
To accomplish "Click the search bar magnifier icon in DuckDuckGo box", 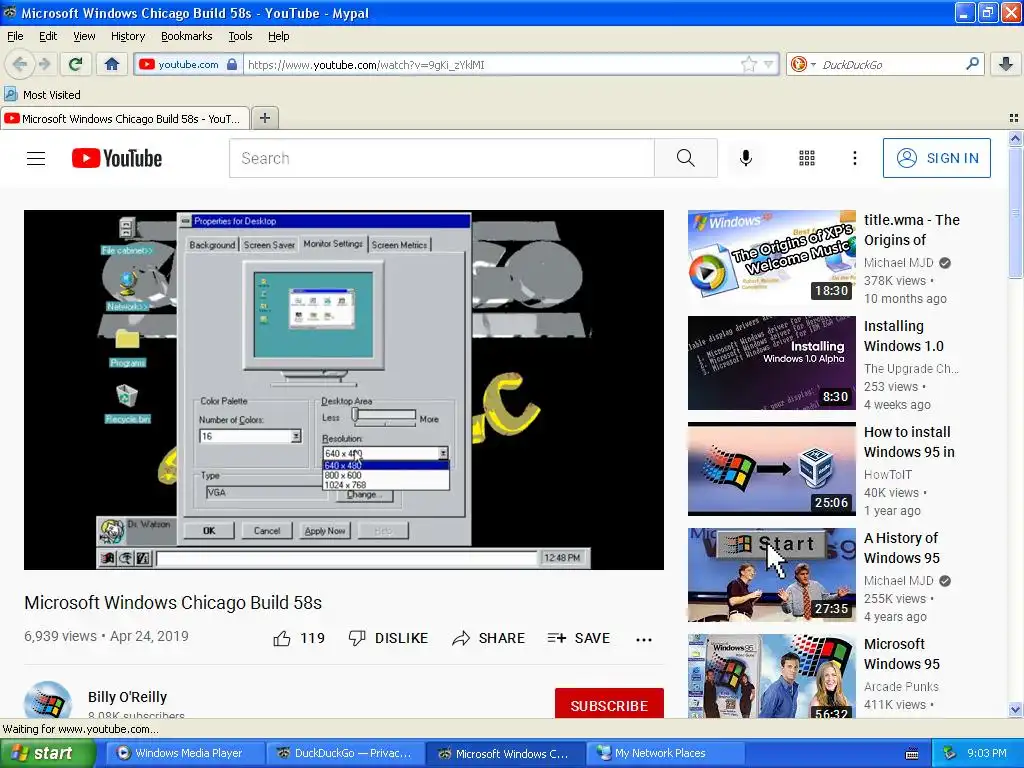I will click(972, 64).
